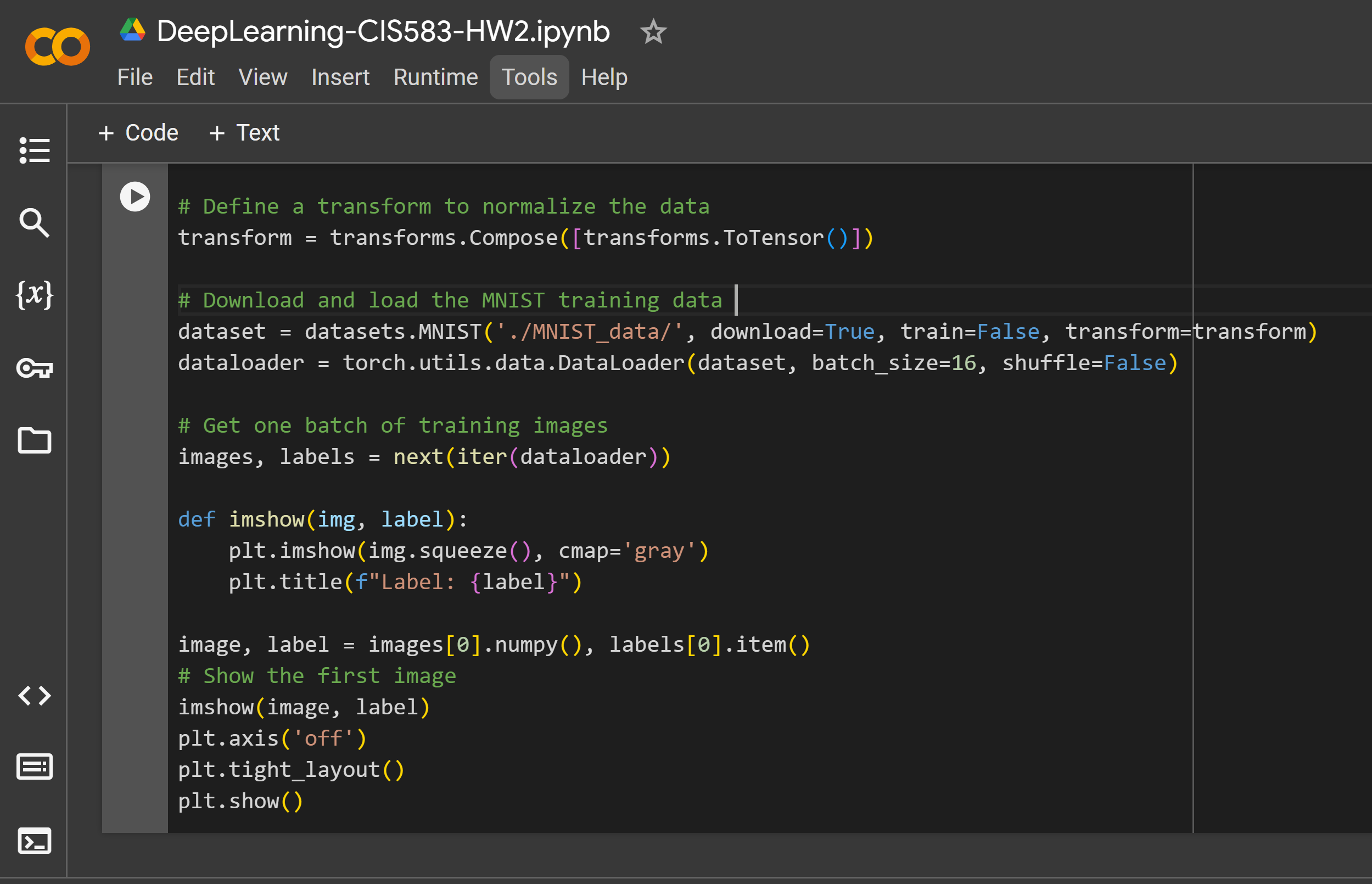Place cursor on 'transform = transforms.Compose' line
This screenshot has height=884, width=1372.
[525, 238]
